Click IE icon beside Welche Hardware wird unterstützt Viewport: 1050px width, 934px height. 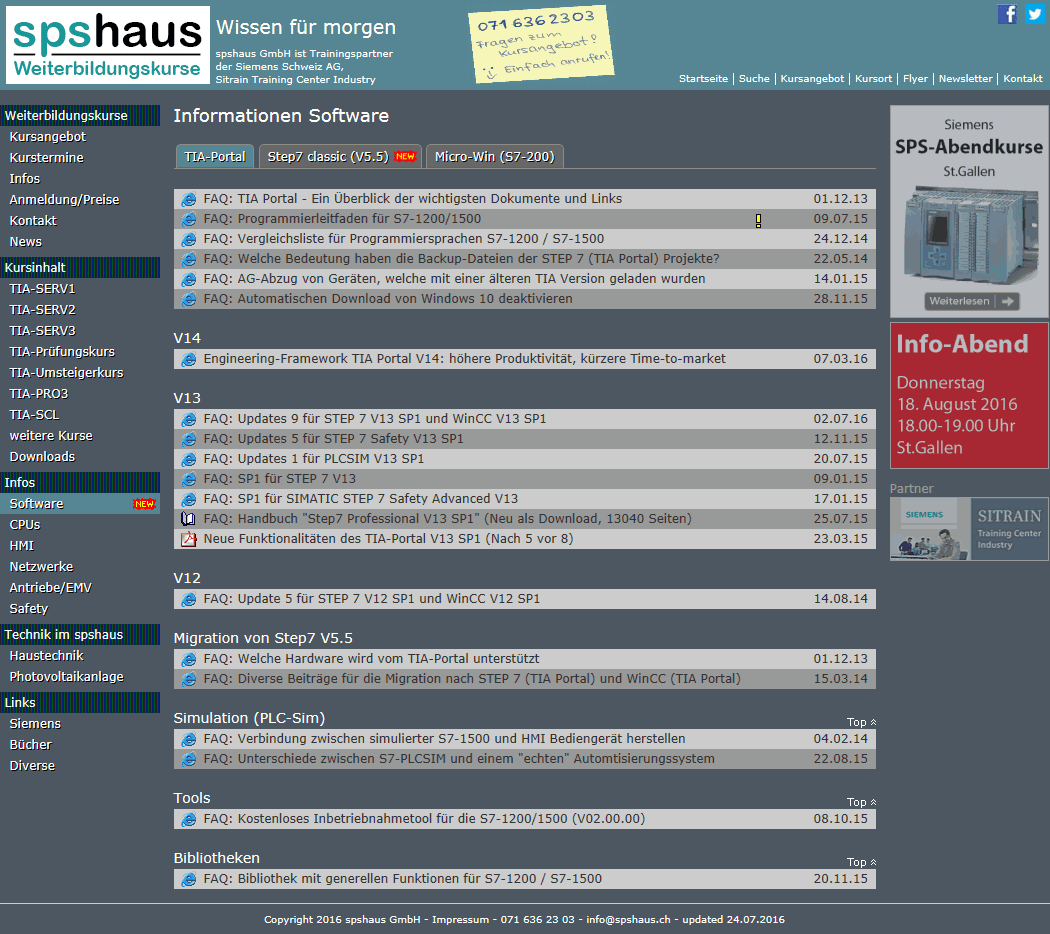pos(189,659)
